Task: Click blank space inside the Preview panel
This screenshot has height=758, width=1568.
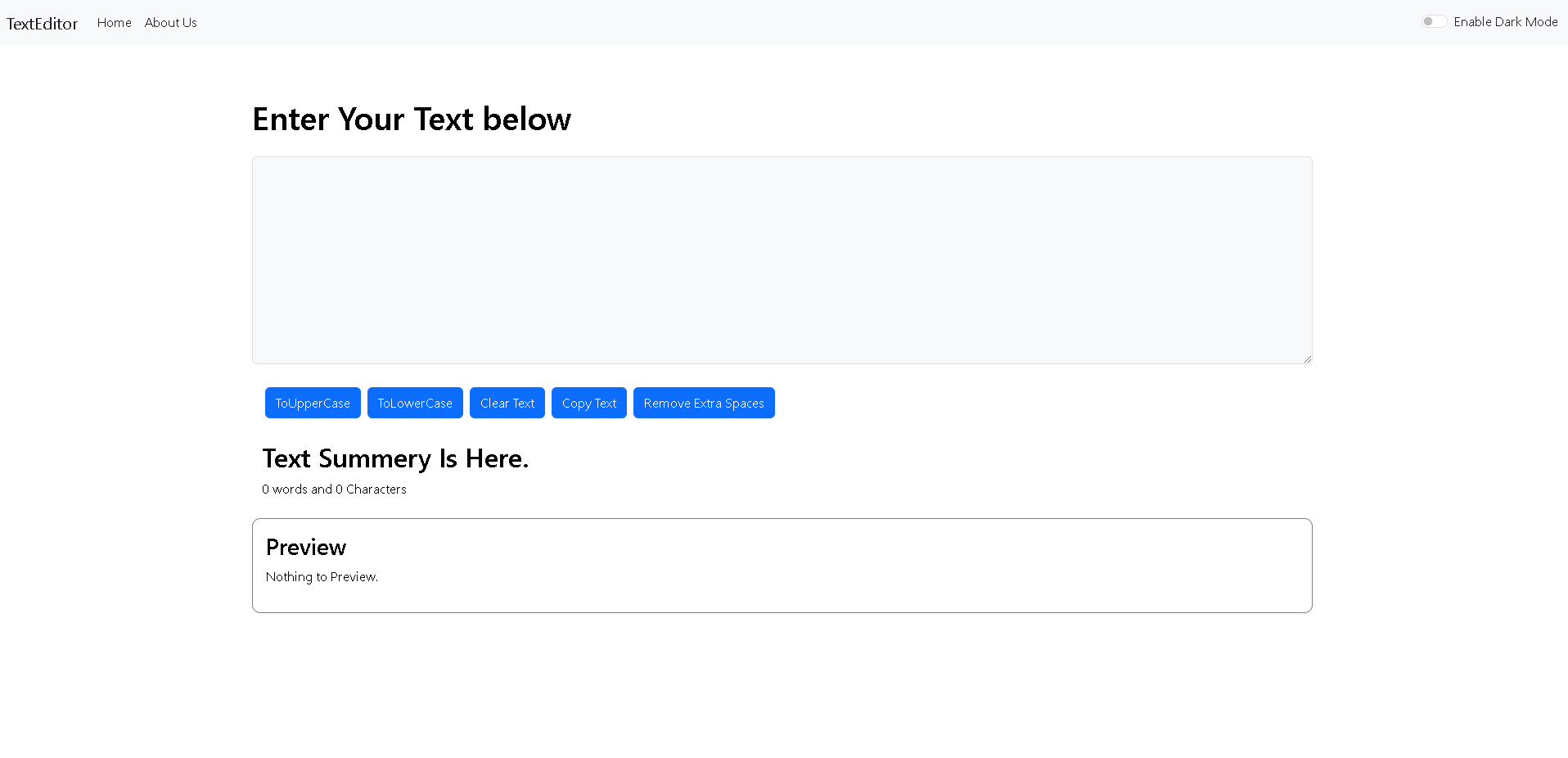Action: point(818,565)
